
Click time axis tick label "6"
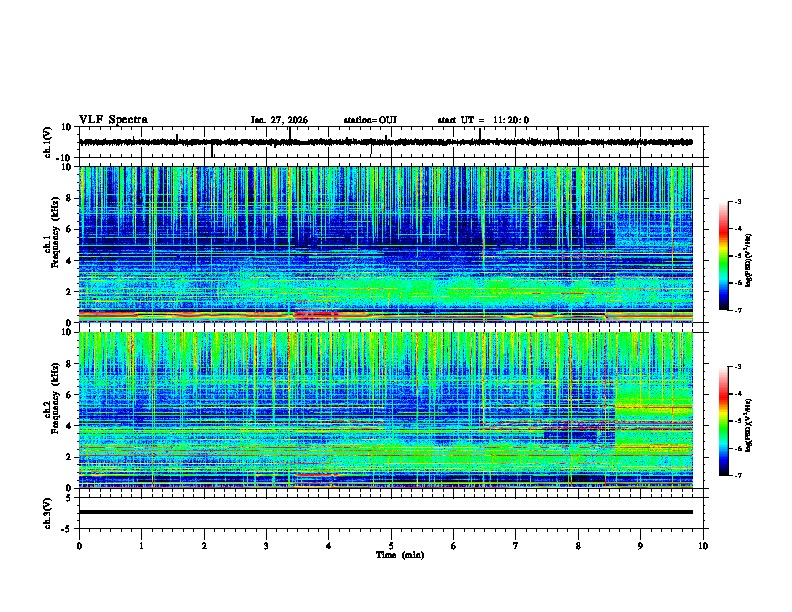coord(454,546)
